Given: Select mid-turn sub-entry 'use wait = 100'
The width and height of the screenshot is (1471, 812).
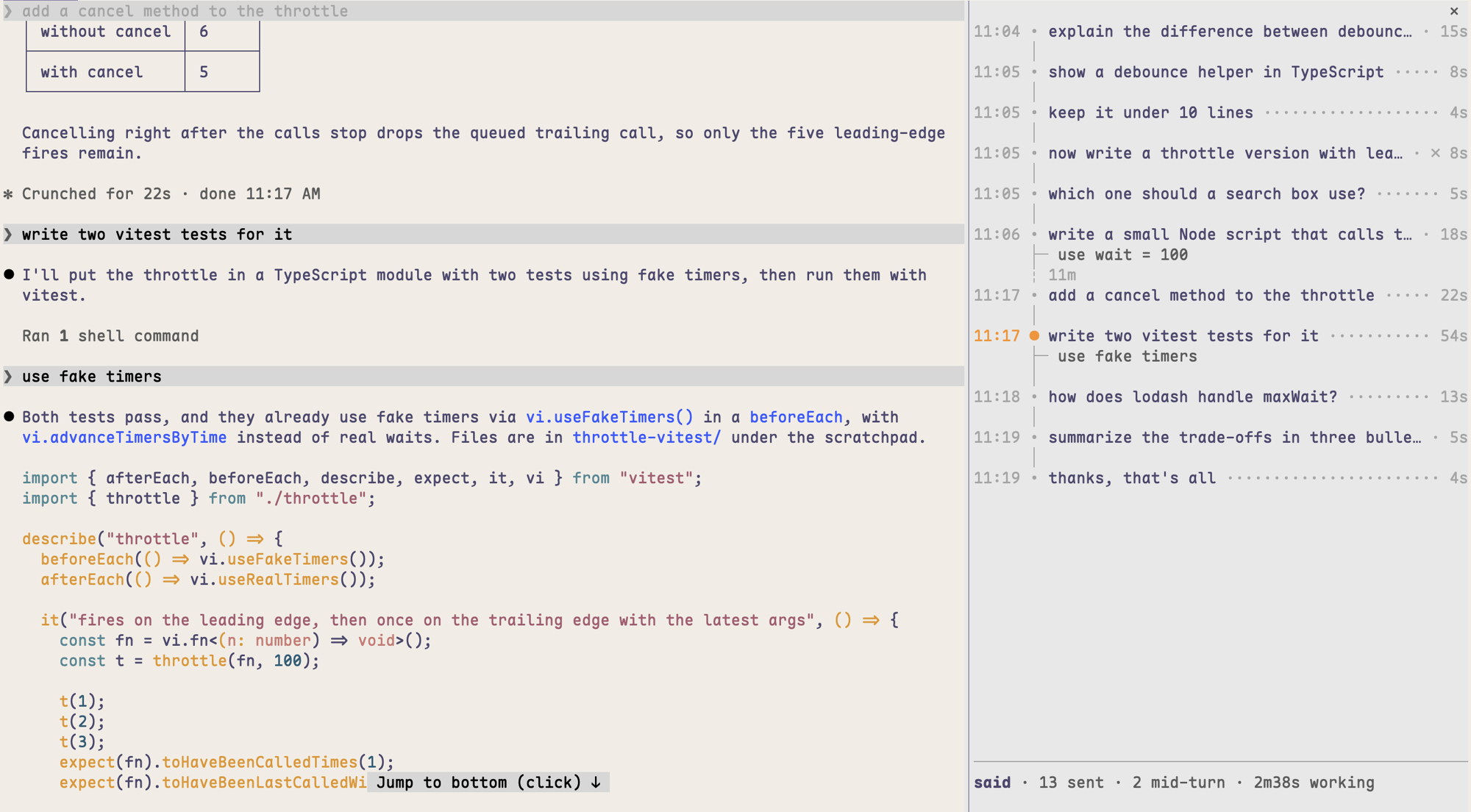Looking at the screenshot, I should click(x=1122, y=254).
